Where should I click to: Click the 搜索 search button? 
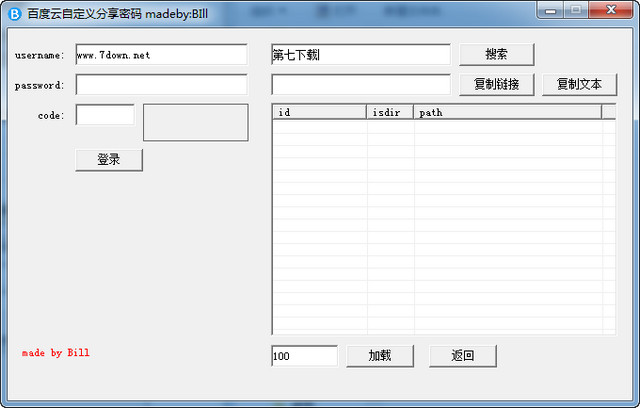tap(497, 54)
